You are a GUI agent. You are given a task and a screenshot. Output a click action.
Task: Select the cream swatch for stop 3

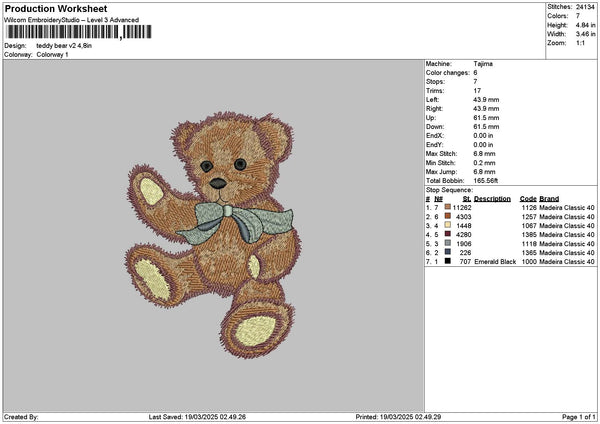[445, 225]
